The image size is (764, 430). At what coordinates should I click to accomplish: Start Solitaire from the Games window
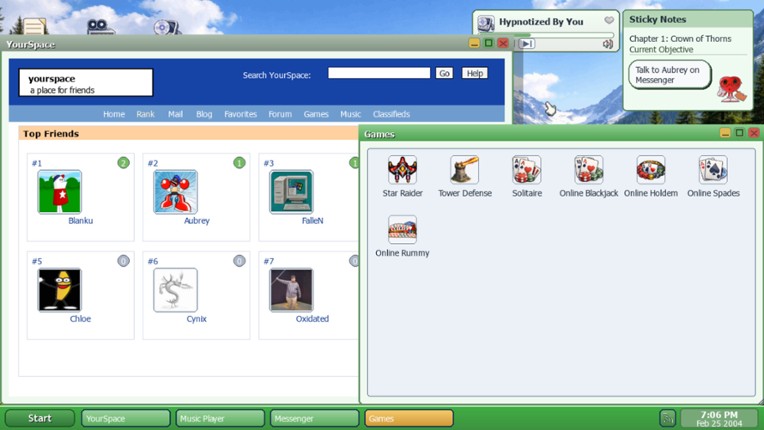[x=526, y=171]
